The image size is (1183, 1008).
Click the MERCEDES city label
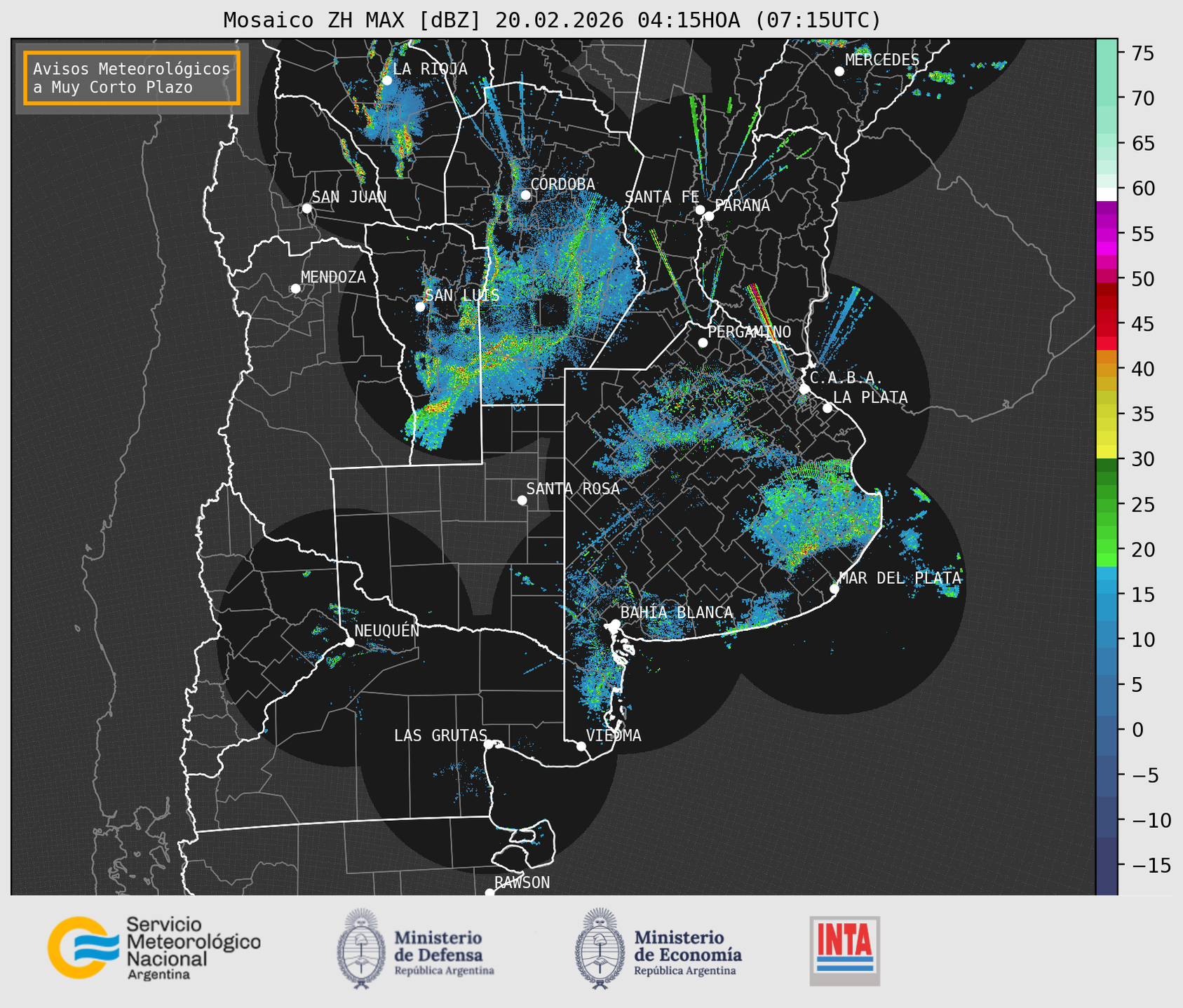[x=882, y=60]
